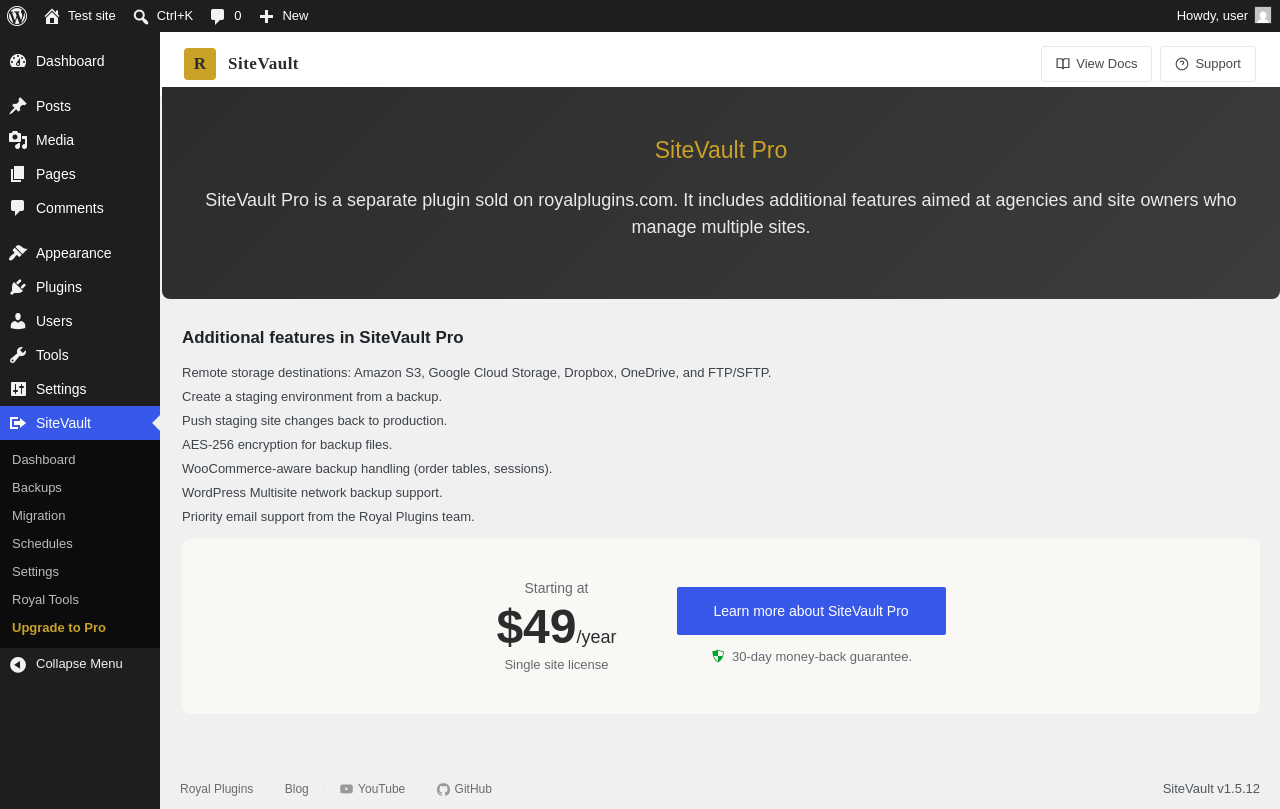Screen dimensions: 1280x809
Task: Open the YouTube footer link icon
Action: (346, 789)
